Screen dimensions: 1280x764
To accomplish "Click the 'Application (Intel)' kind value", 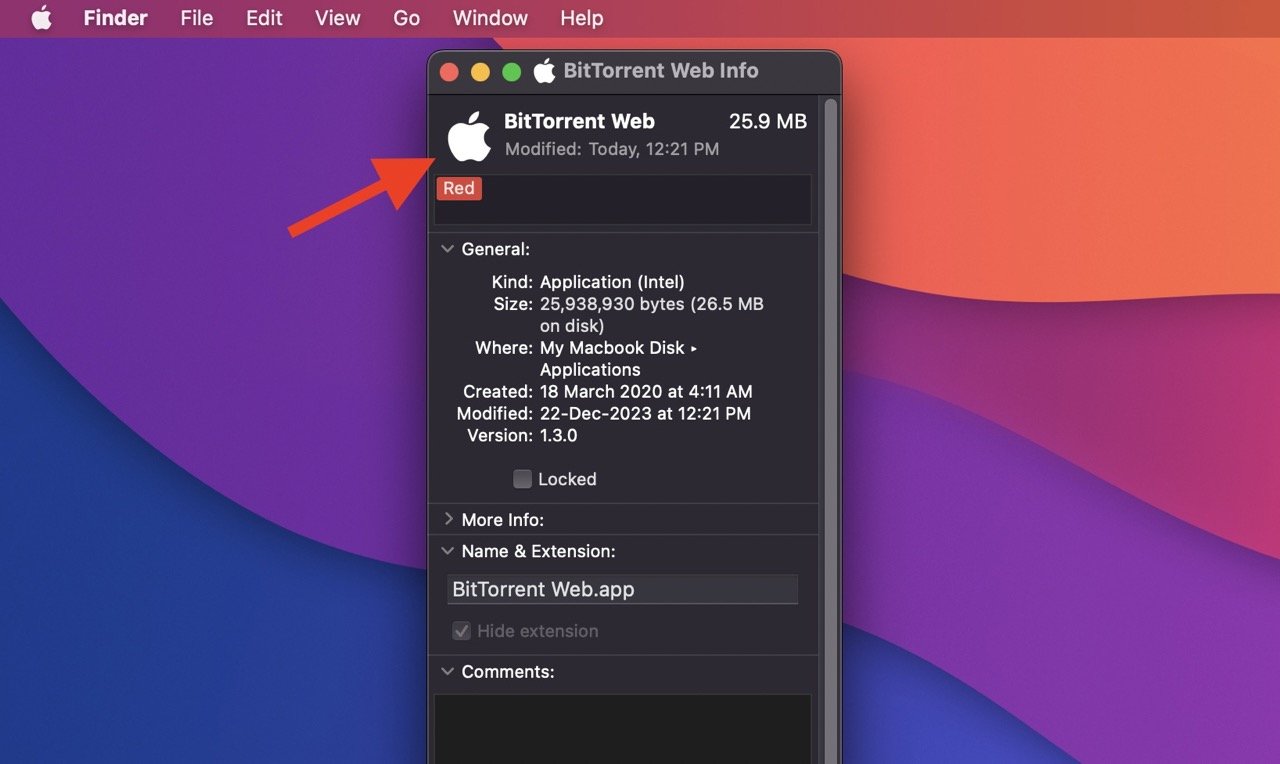I will click(612, 282).
